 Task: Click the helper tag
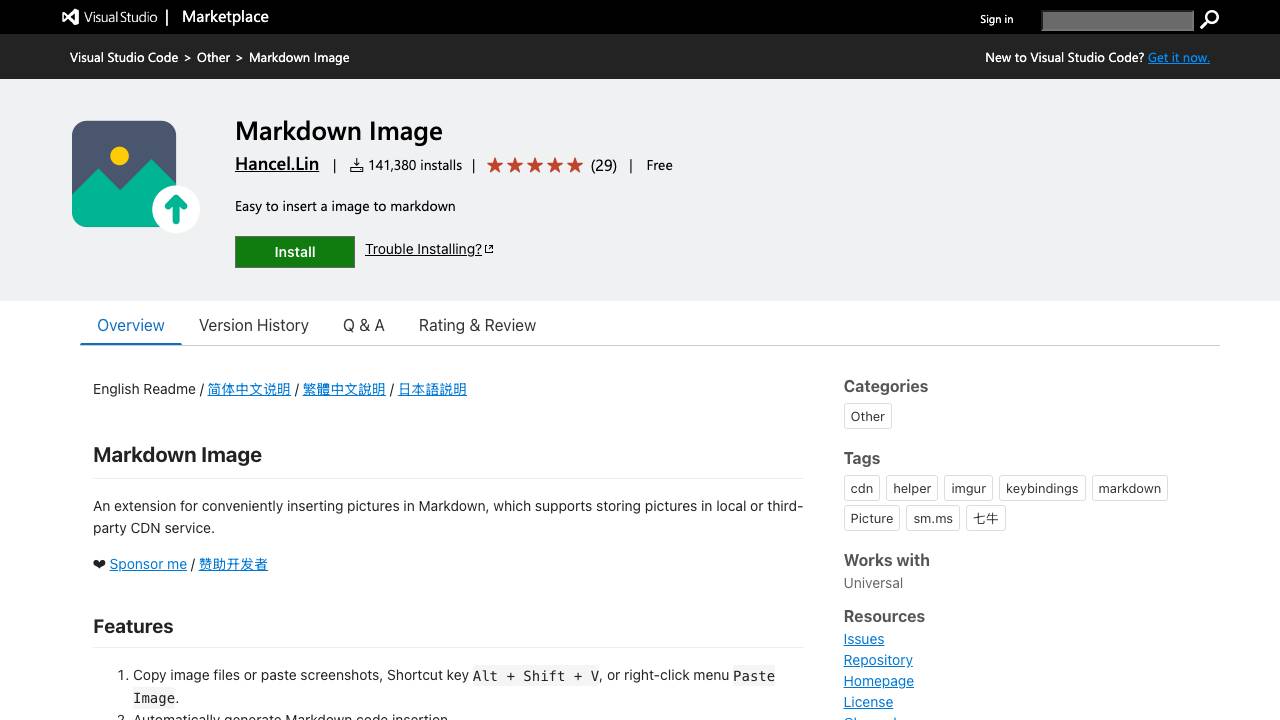tap(912, 488)
